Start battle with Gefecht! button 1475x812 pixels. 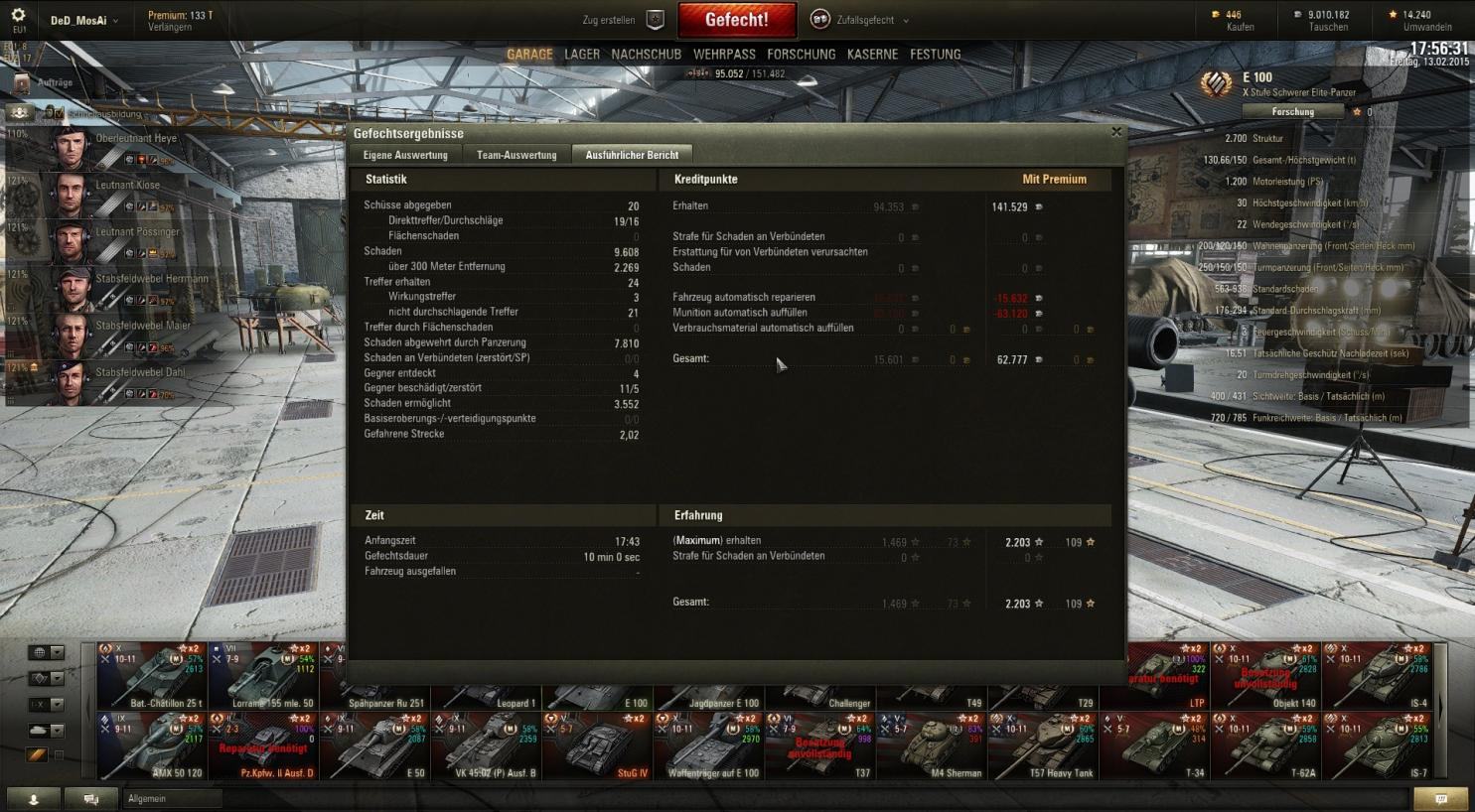click(737, 20)
